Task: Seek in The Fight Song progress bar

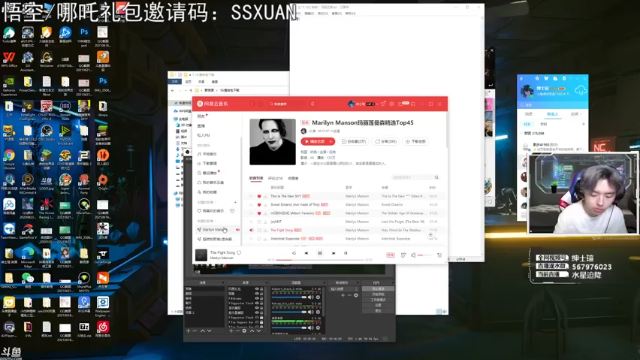Action: click(x=320, y=260)
